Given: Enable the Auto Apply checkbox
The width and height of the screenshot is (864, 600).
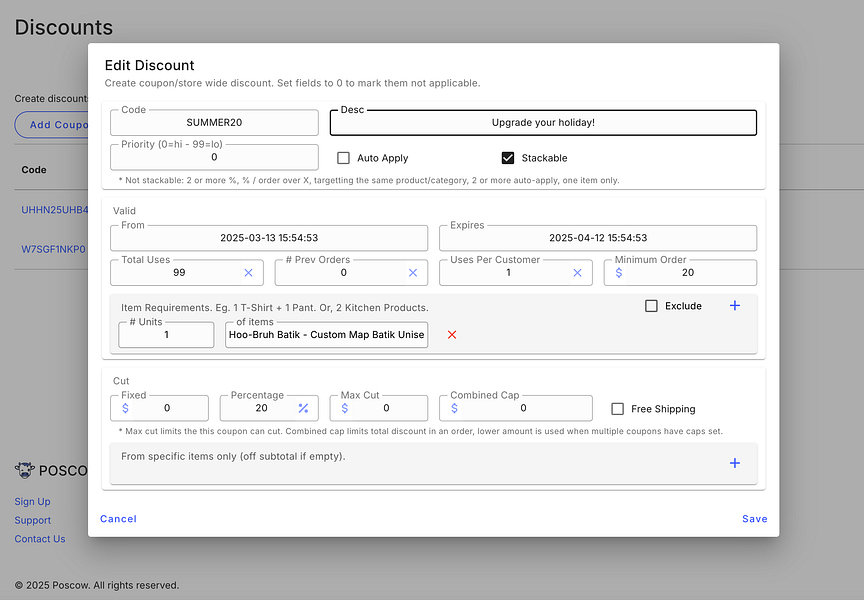Looking at the screenshot, I should [x=343, y=158].
